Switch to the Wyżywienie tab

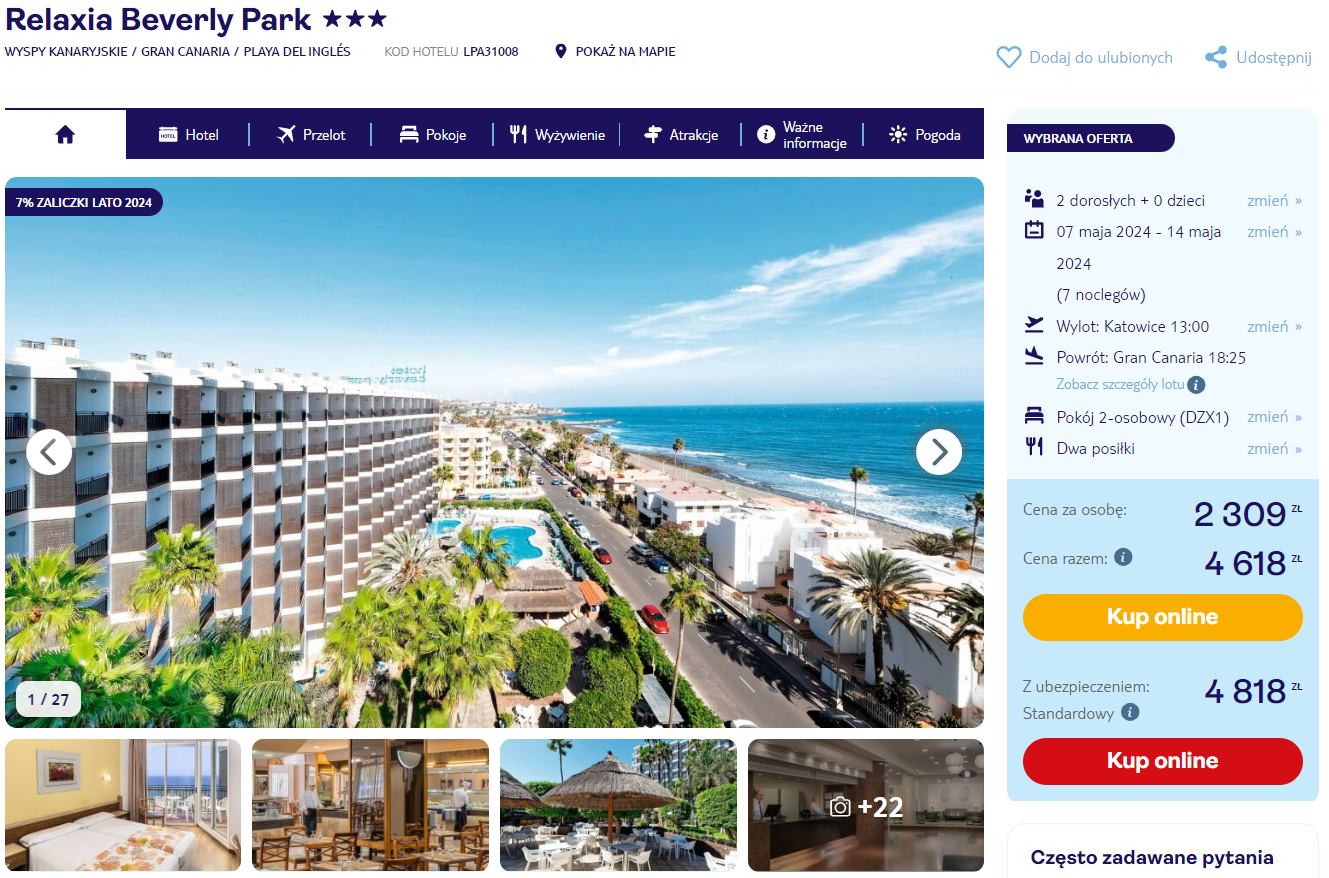tap(556, 135)
